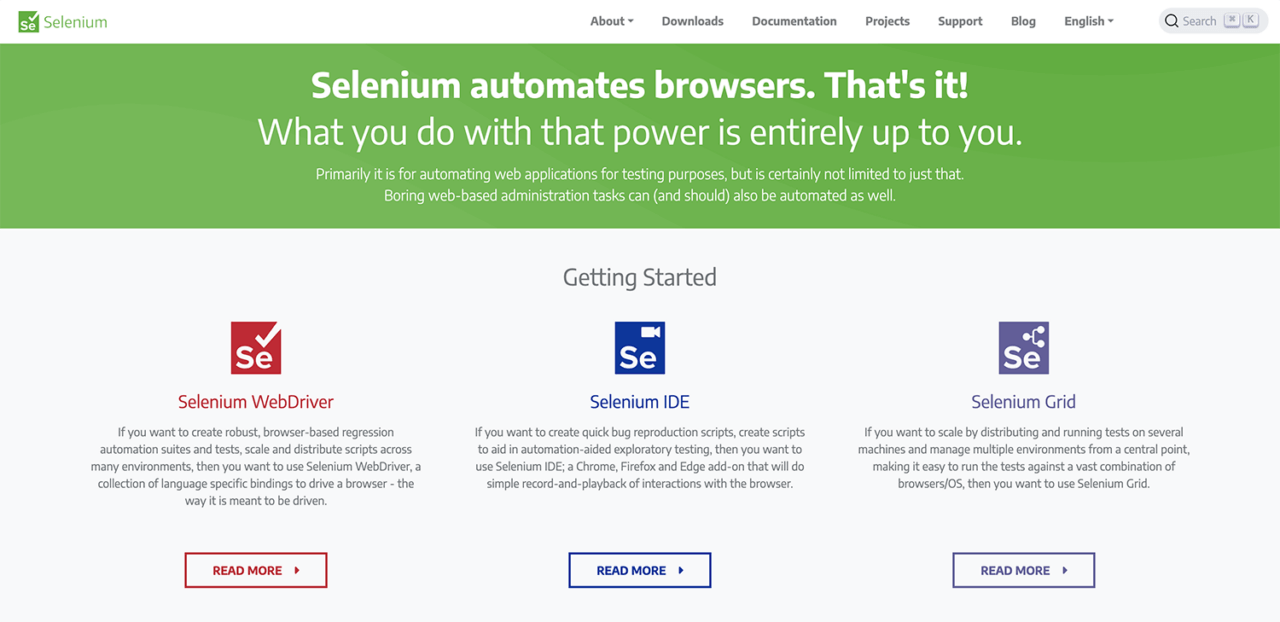Click the Selenium Grid heading
The image size is (1280, 622).
[1023, 402]
